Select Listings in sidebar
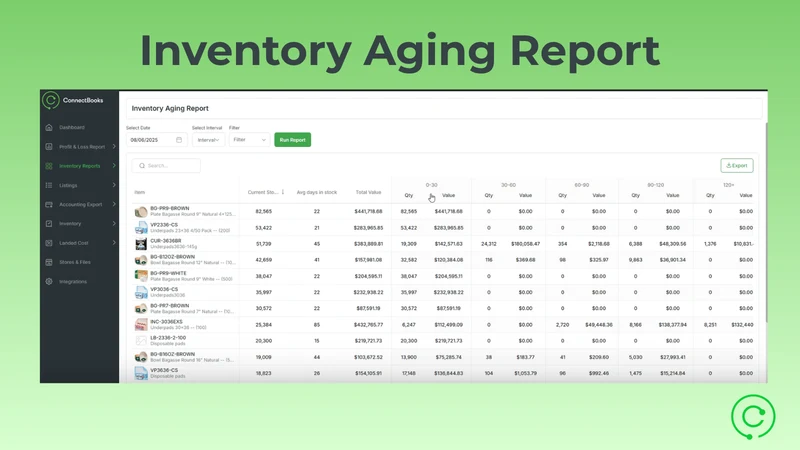Viewport: 800px width, 450px height. [x=68, y=185]
